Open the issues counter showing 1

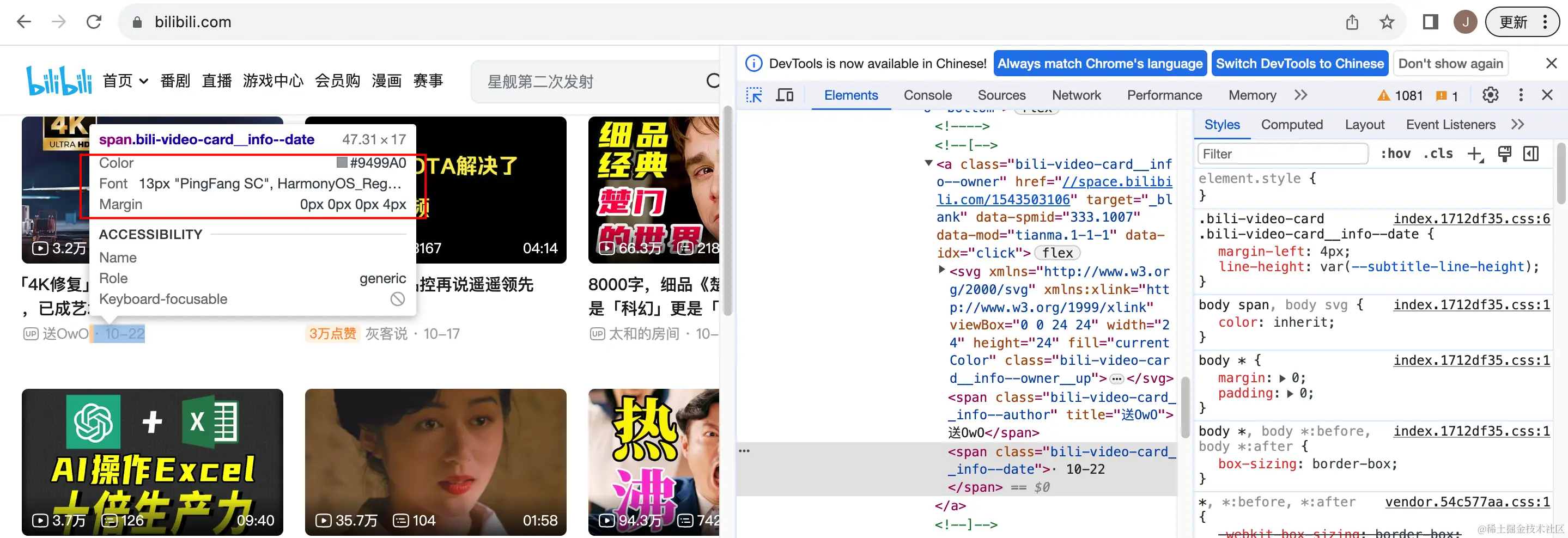tap(1447, 95)
